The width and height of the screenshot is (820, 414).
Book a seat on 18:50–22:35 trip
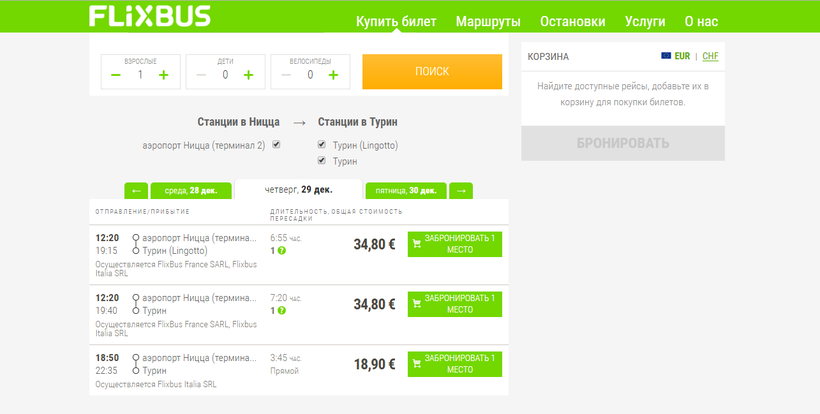454,364
